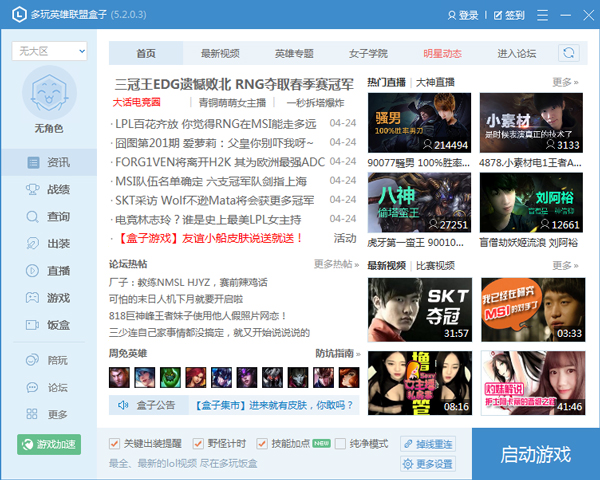Switch to the 最新视频 tab
The height and width of the screenshot is (480, 600).
tap(220, 53)
